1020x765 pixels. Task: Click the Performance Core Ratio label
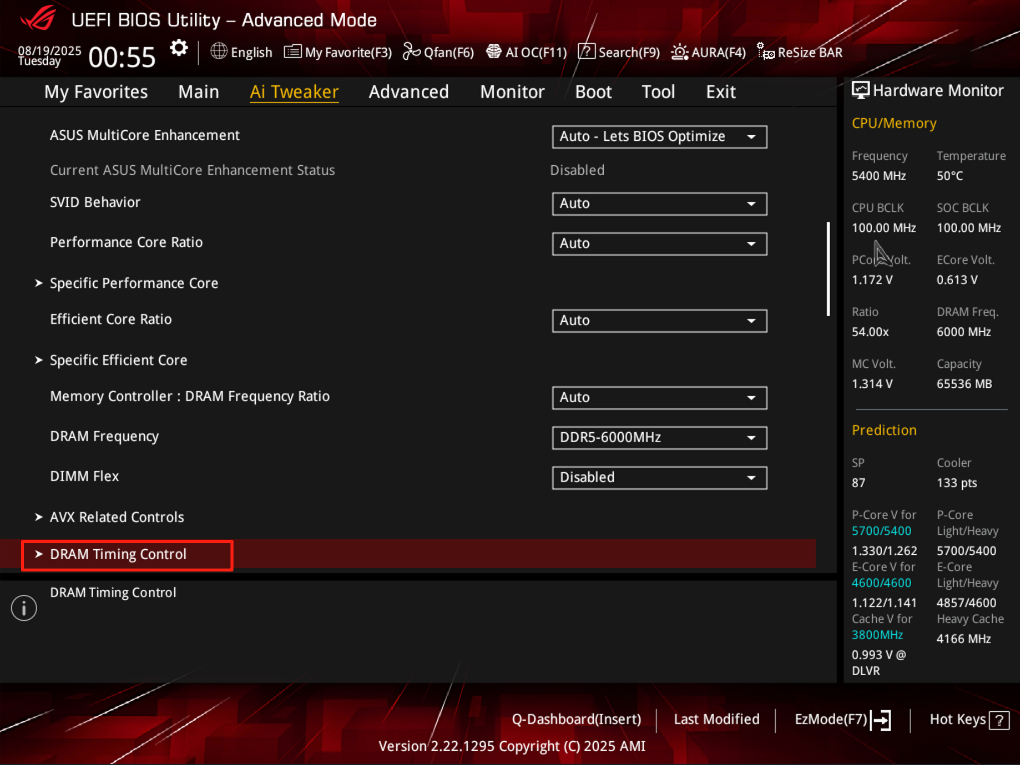pos(126,243)
